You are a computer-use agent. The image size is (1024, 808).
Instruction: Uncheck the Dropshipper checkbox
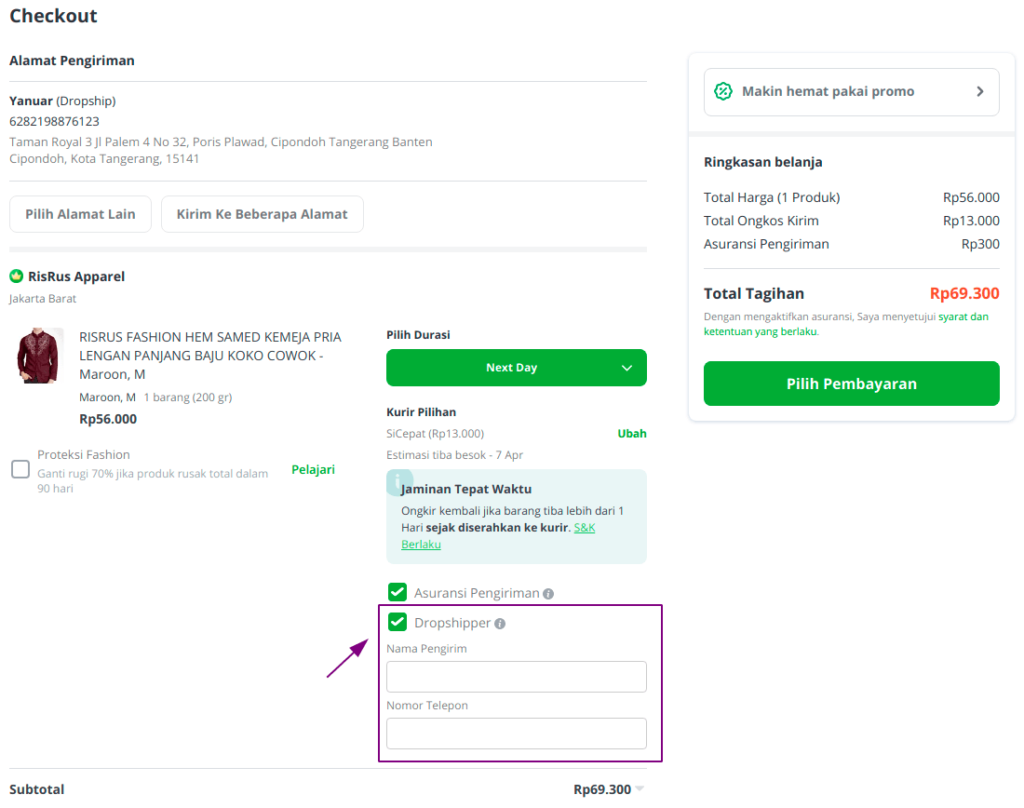[x=397, y=622]
